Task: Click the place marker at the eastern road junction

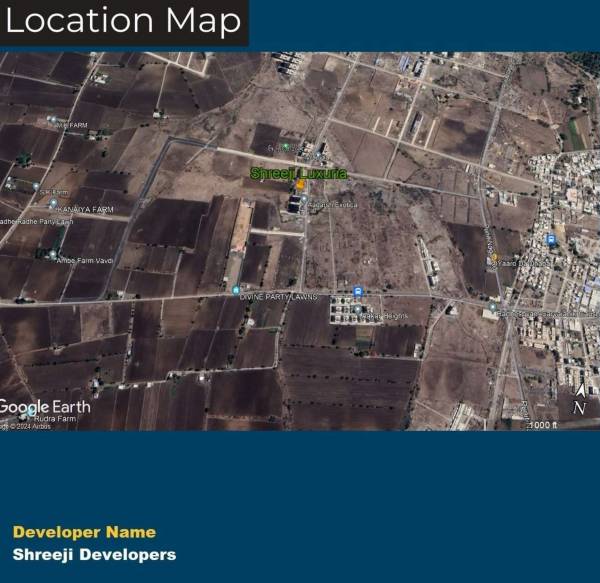Action: (x=493, y=307)
